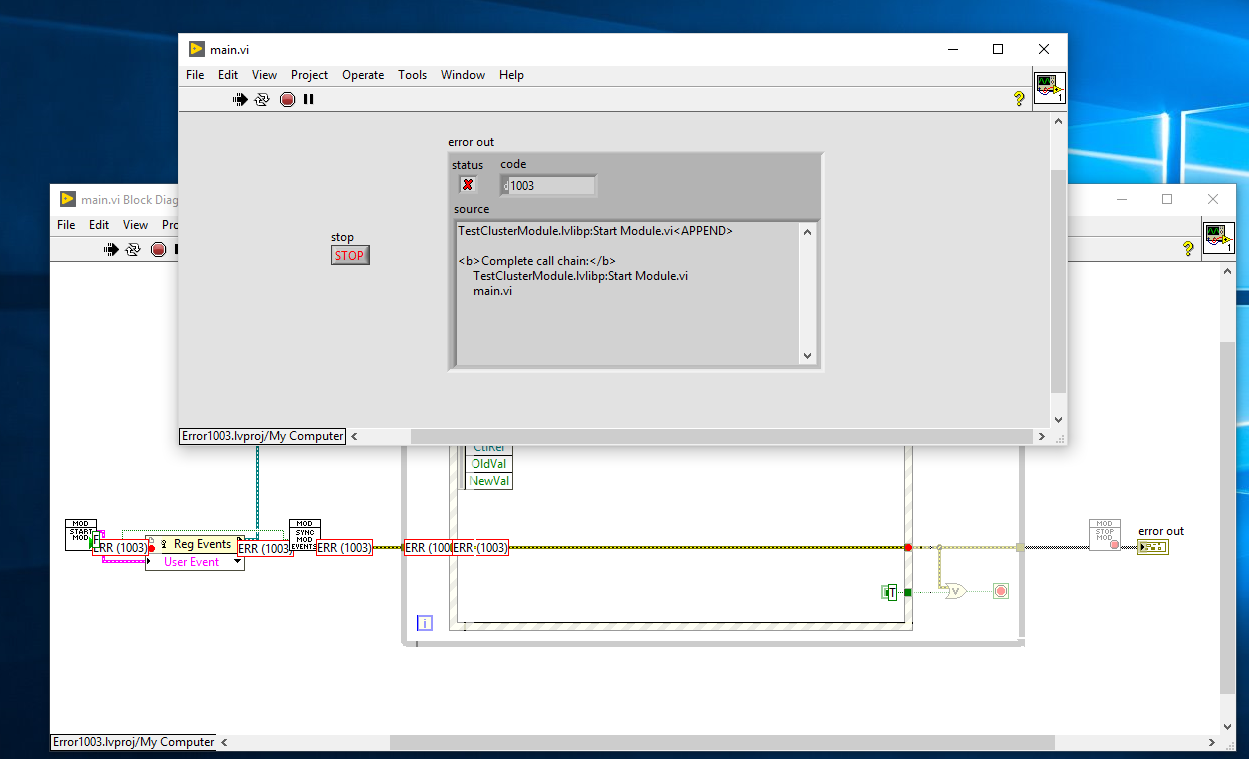Click the error out cluster terminal

coord(1152,547)
